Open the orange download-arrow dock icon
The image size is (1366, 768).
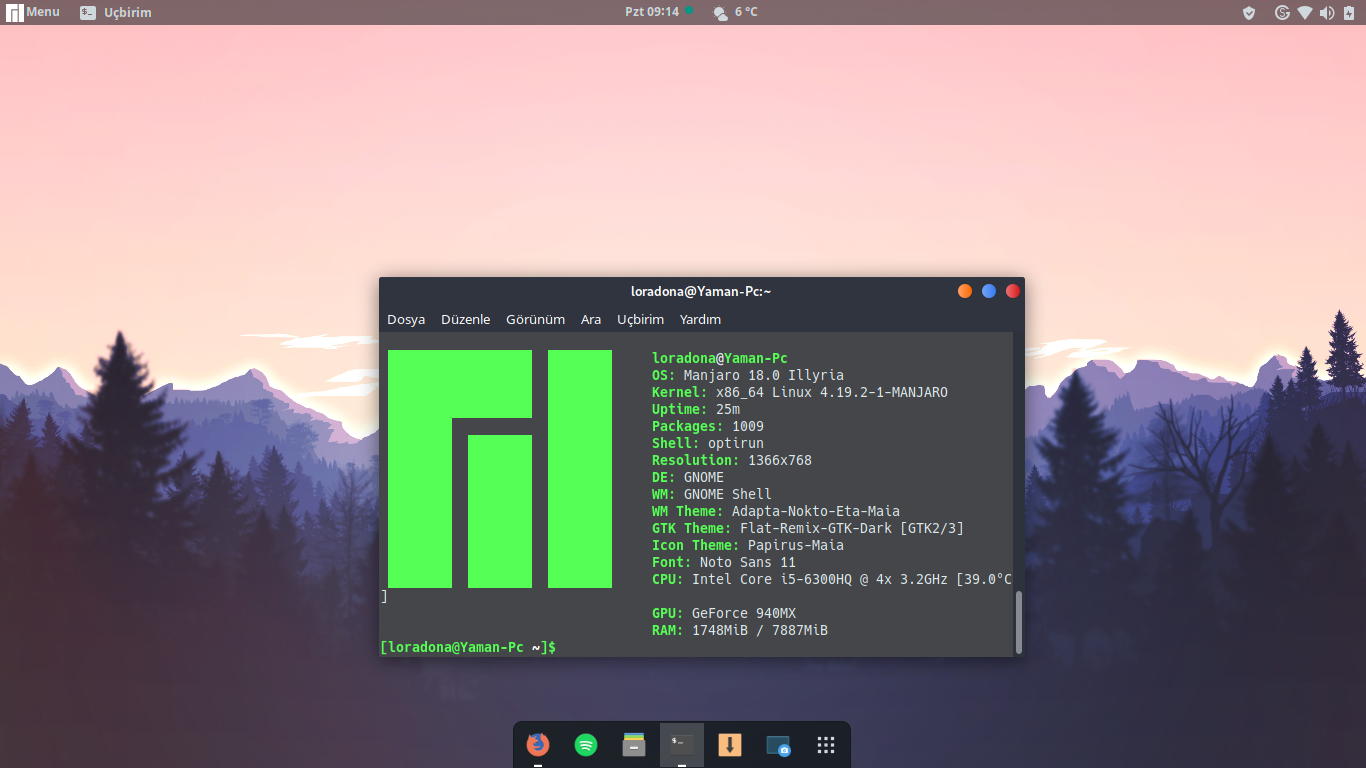click(x=730, y=745)
